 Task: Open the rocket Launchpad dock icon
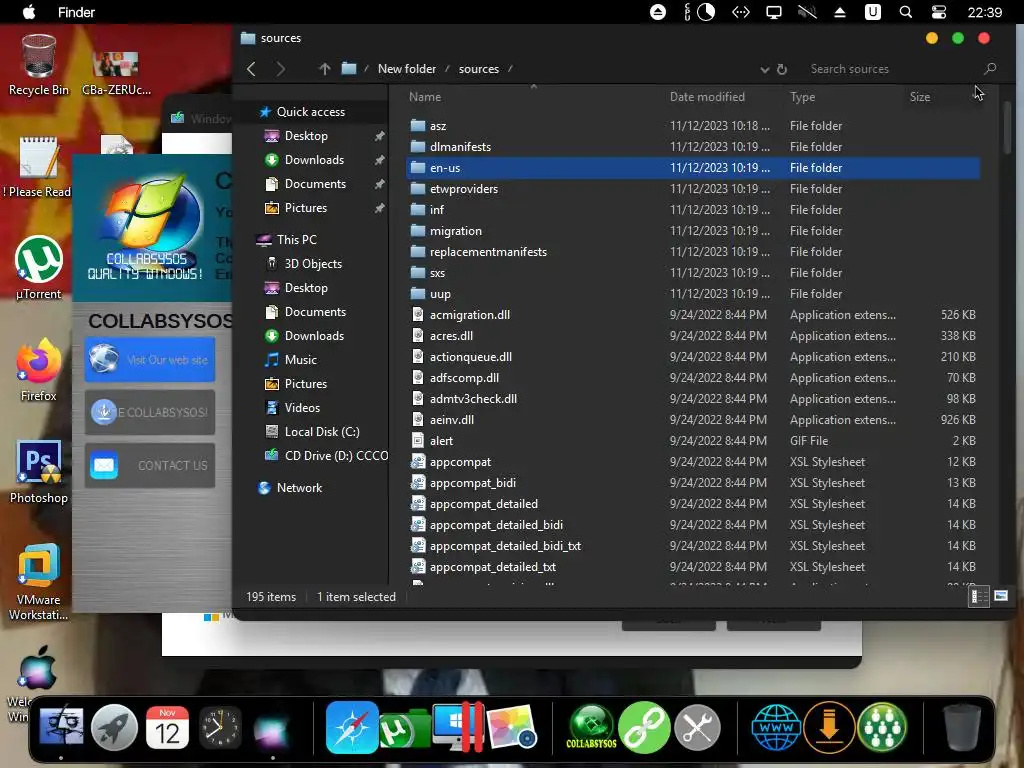(x=114, y=727)
